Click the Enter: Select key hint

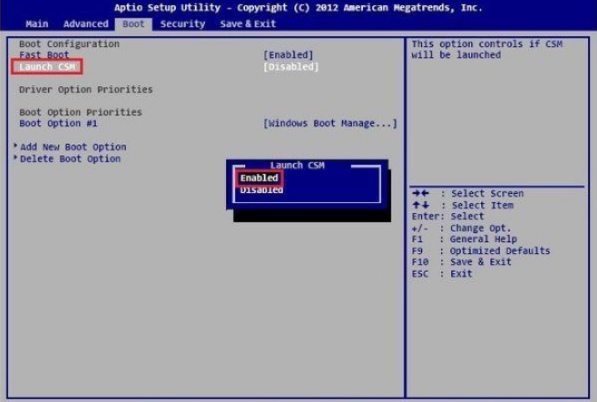click(448, 216)
